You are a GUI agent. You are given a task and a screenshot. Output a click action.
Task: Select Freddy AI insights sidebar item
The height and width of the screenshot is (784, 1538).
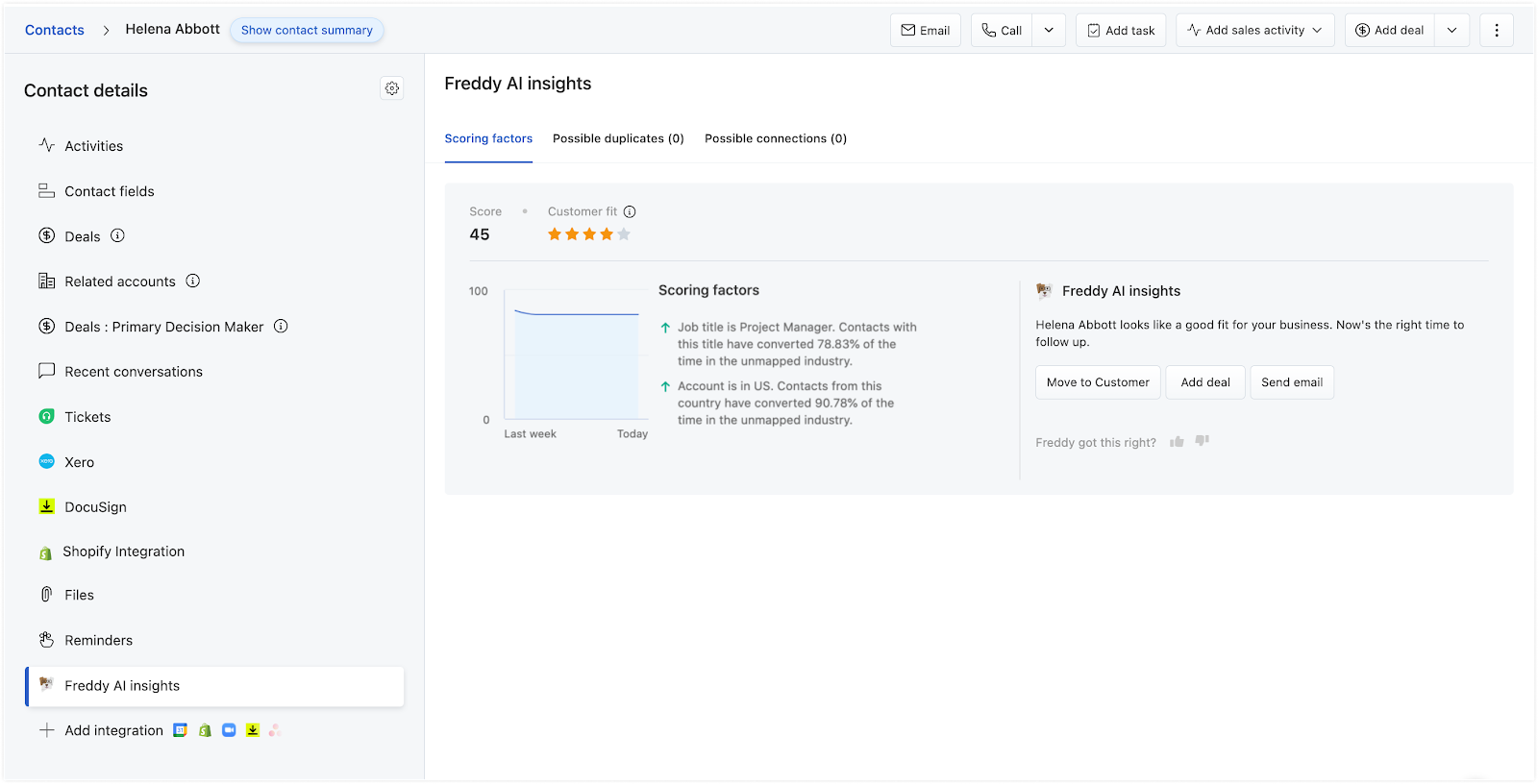coord(214,686)
